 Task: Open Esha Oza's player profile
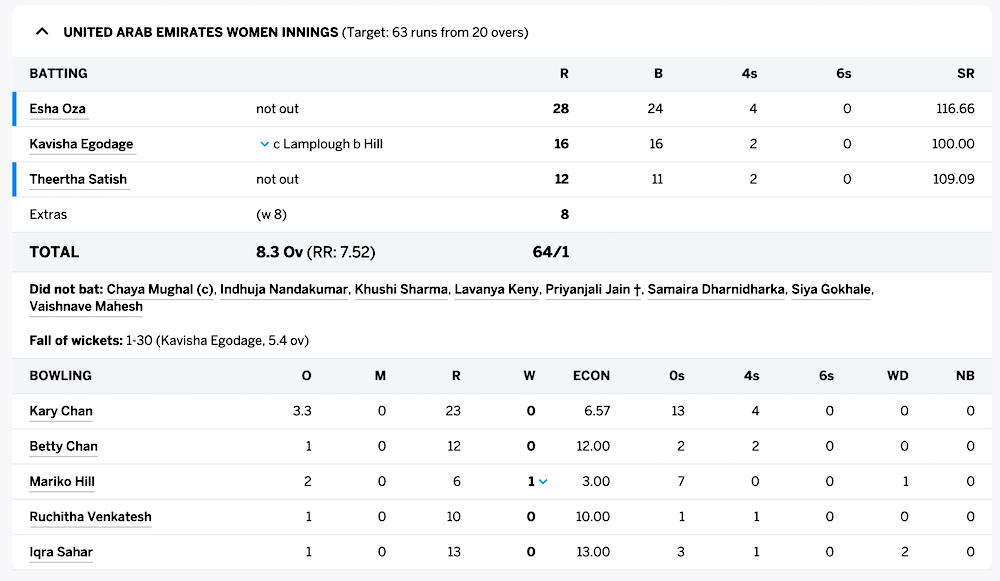click(x=57, y=108)
